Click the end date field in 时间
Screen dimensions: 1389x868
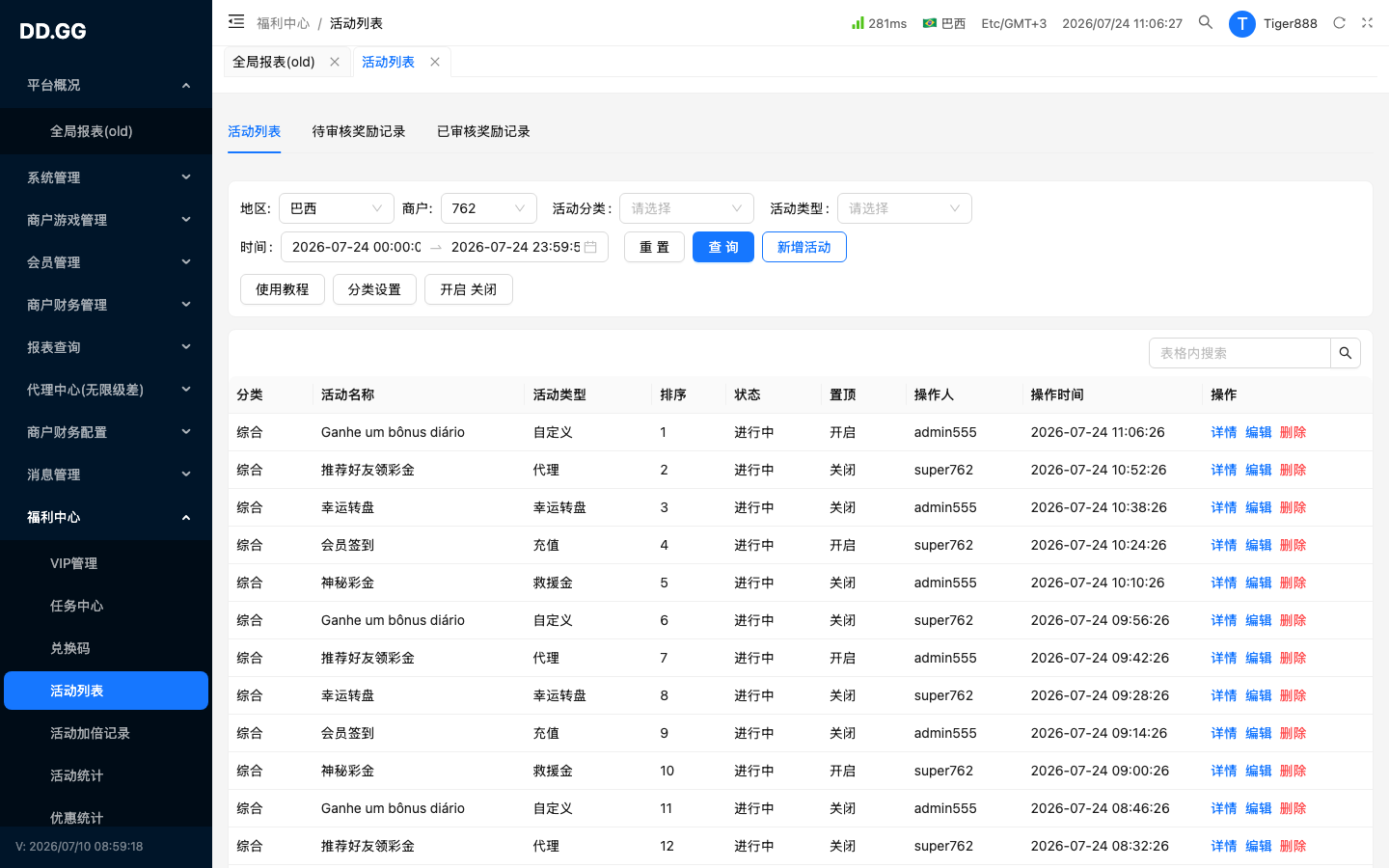[515, 247]
